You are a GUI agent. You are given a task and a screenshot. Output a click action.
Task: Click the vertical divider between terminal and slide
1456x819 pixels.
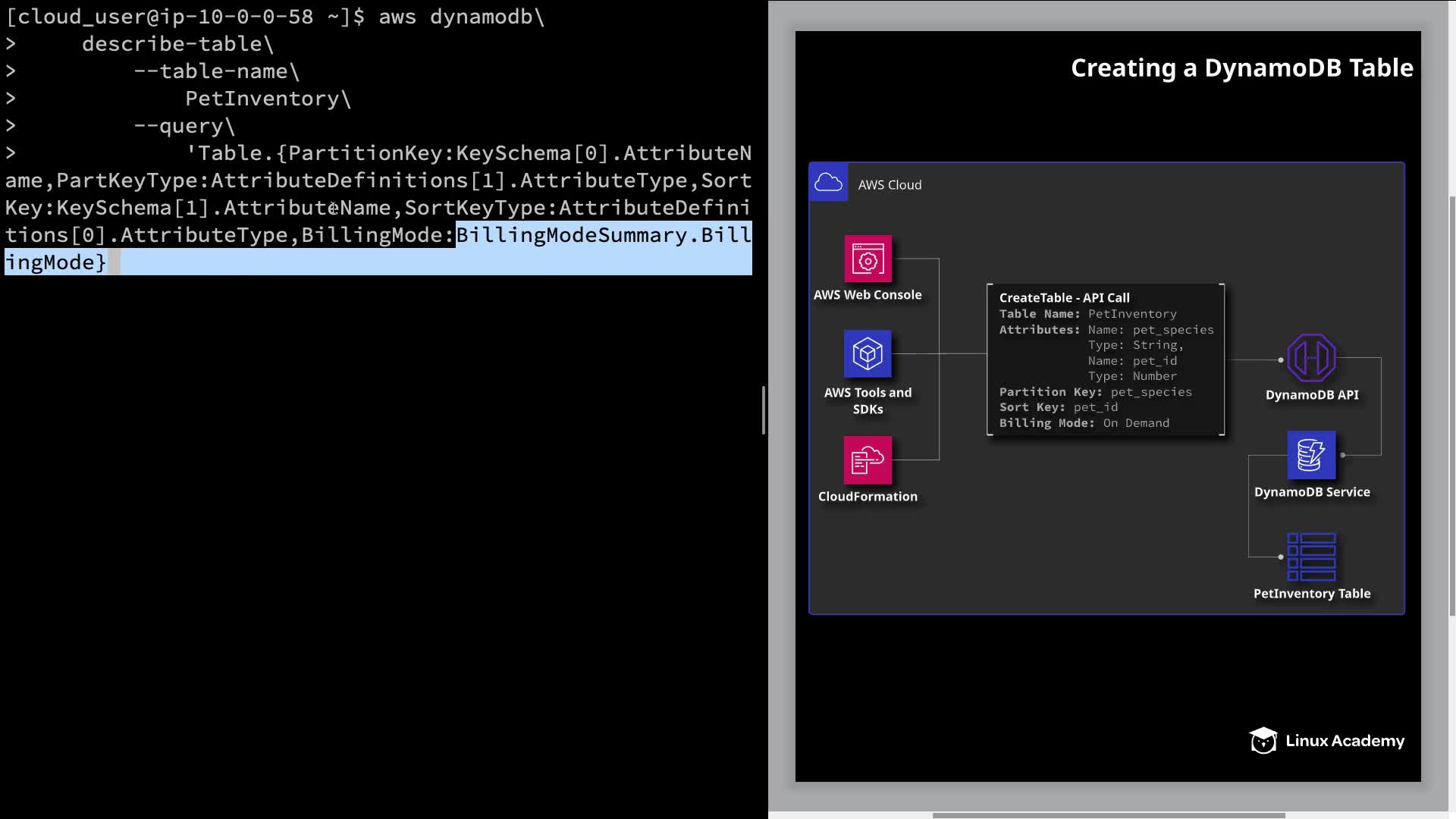(x=764, y=409)
